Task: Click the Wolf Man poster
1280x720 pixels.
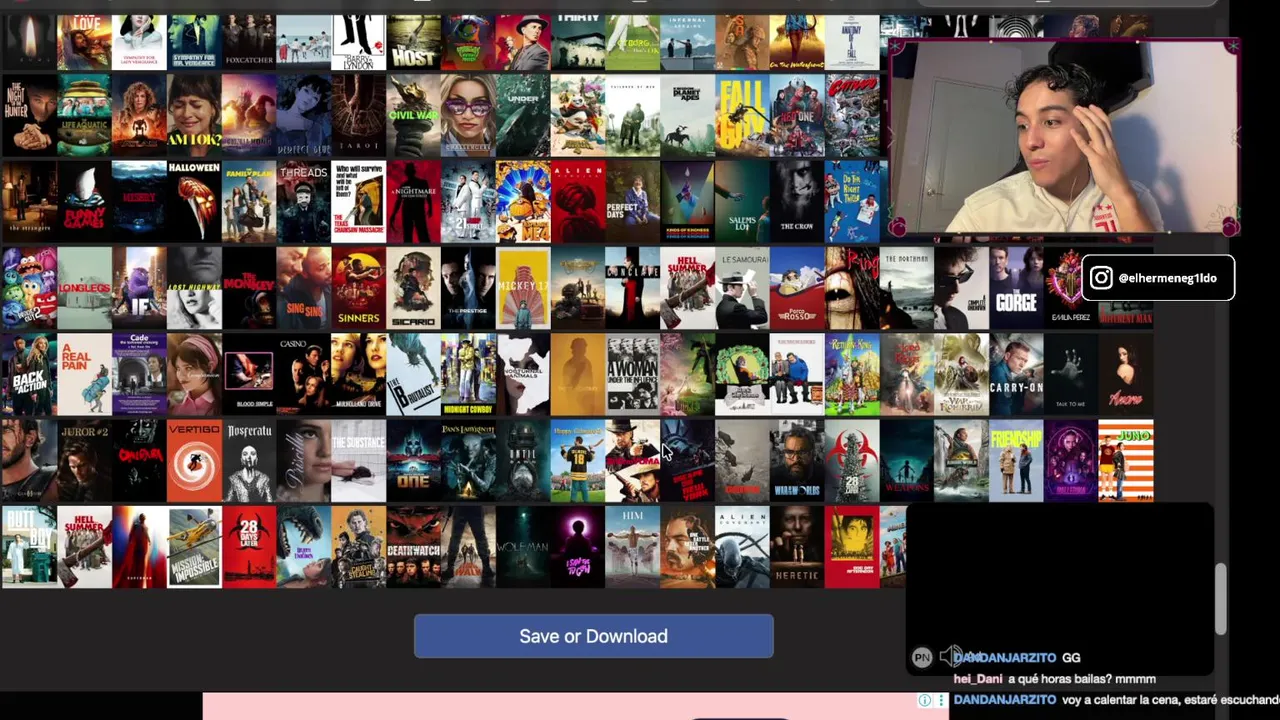Action: tap(523, 547)
